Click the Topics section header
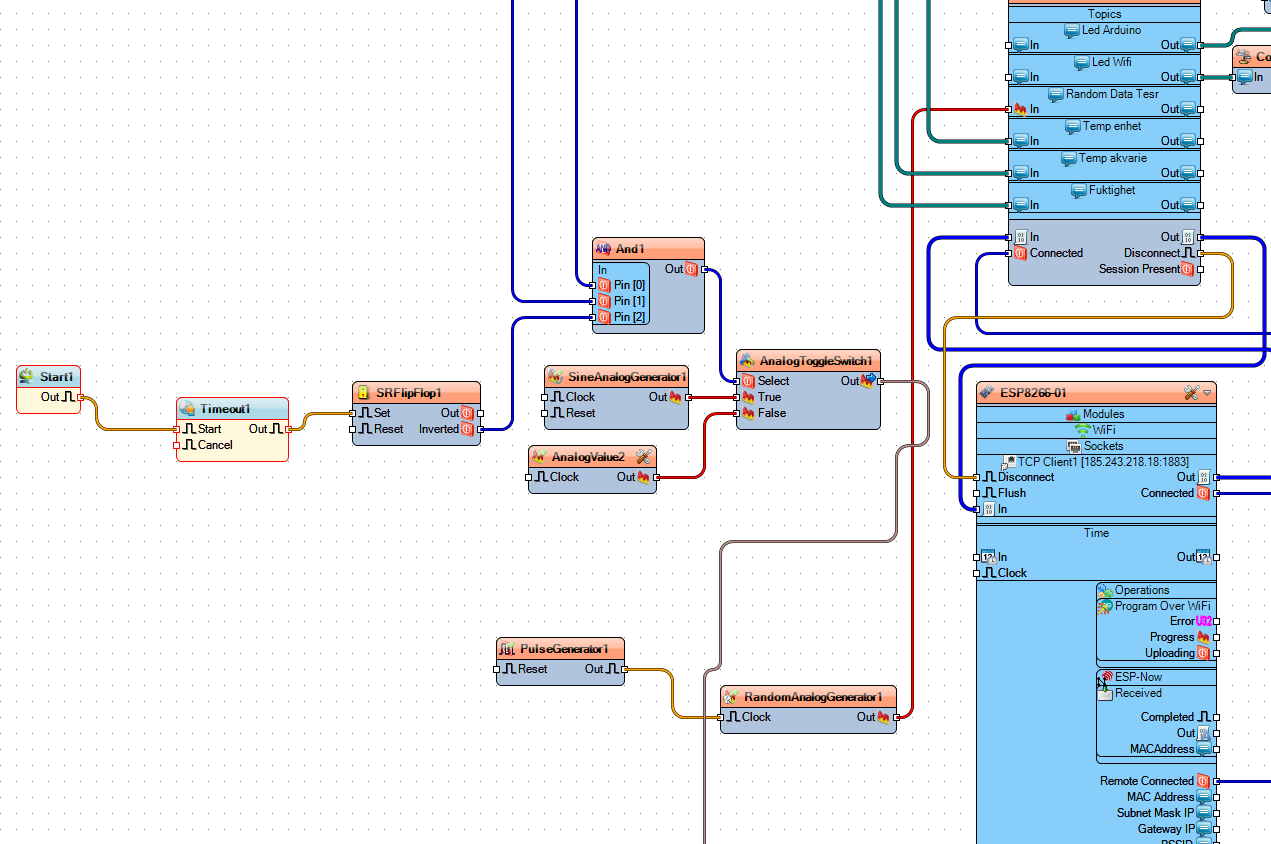Viewport: 1271px width, 844px height. coord(1104,14)
